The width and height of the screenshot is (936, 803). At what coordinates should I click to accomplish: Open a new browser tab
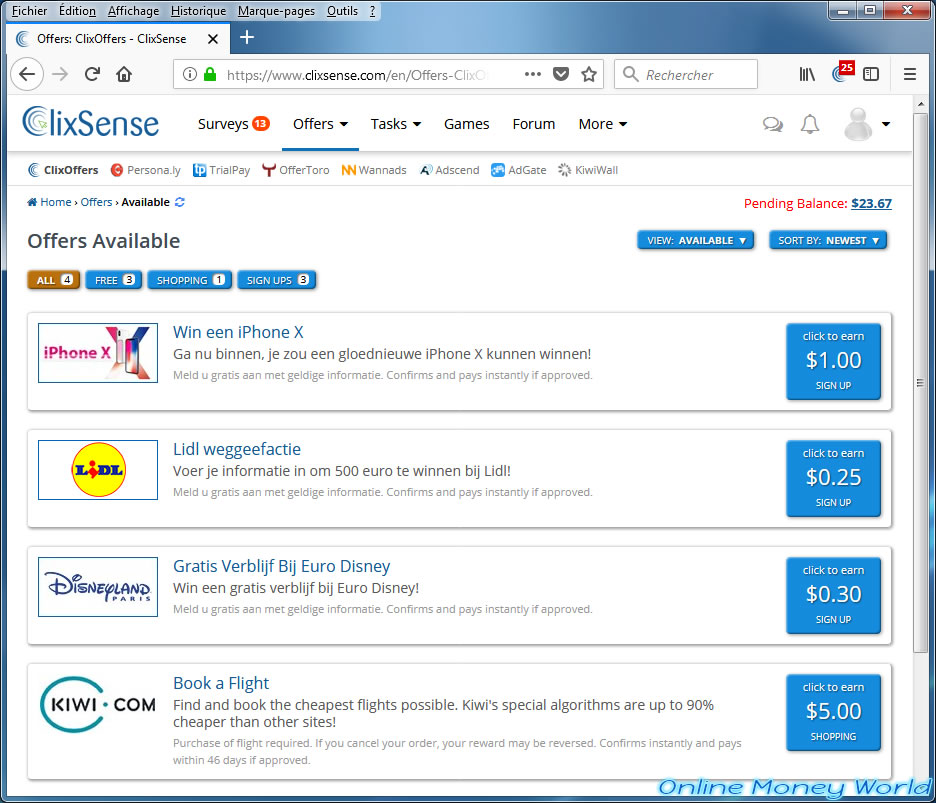(x=247, y=38)
